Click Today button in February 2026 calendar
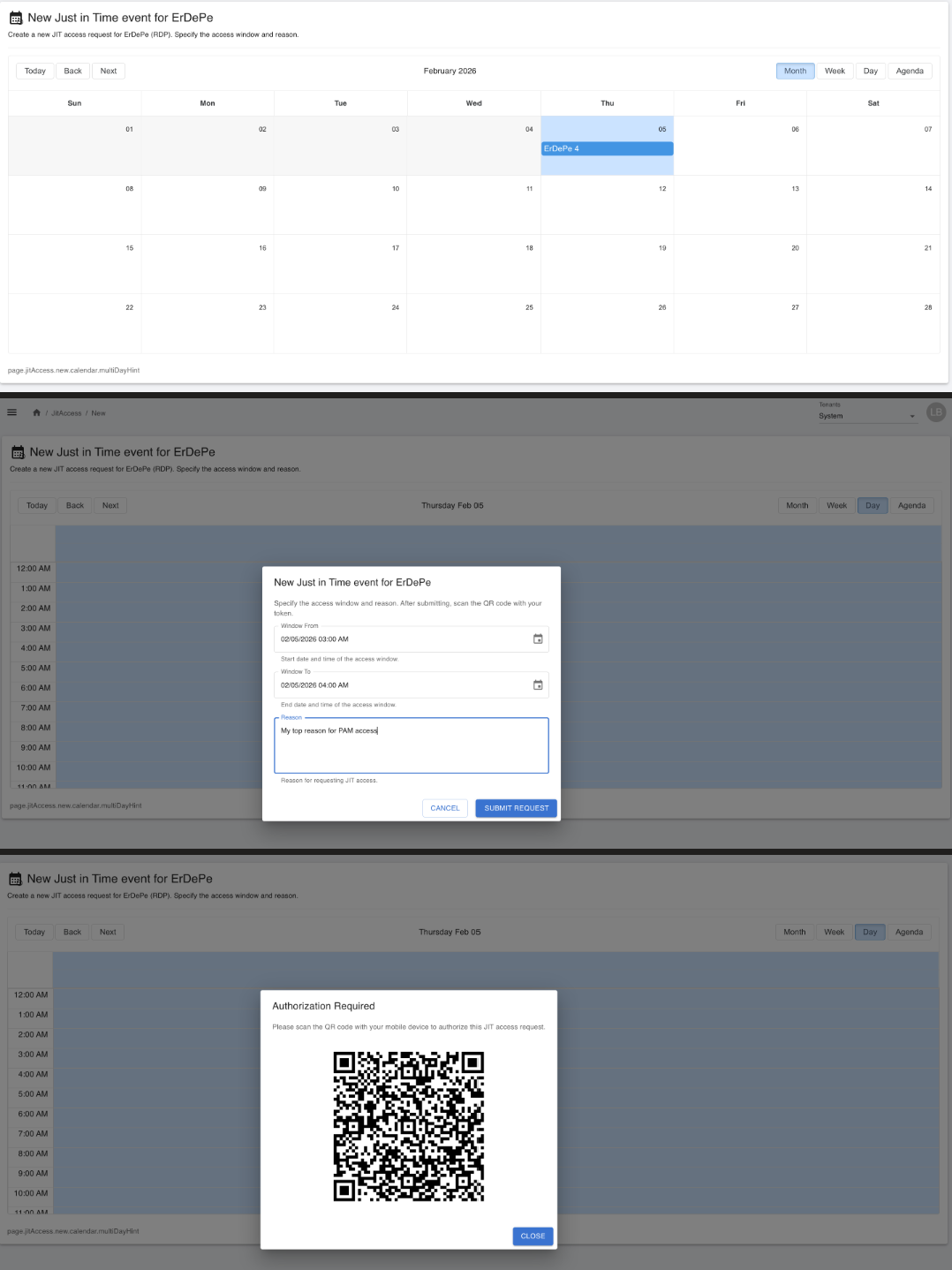952x1270 pixels. coord(35,72)
